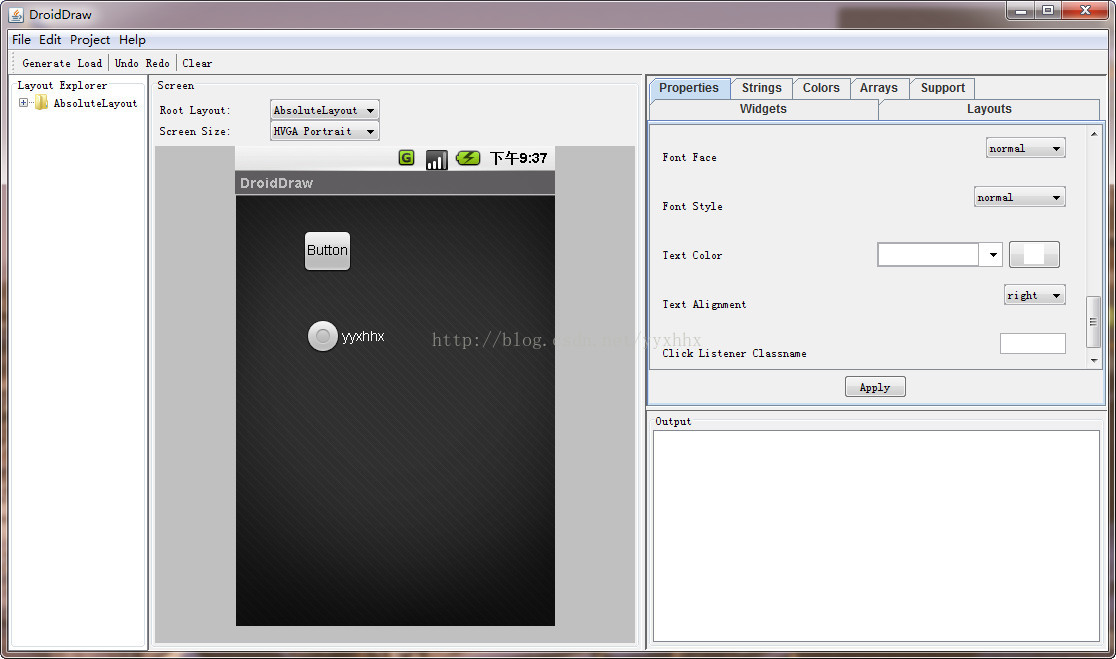Switch to the Support tab
Viewport: 1116px width, 659px height.
tap(943, 88)
